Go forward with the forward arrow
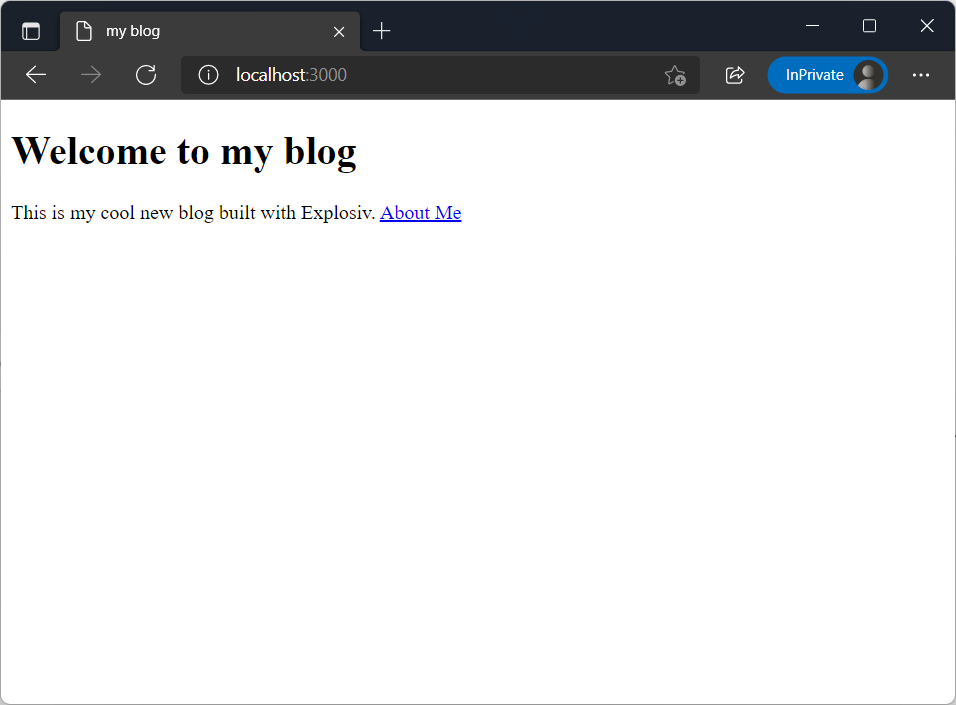Image resolution: width=956 pixels, height=705 pixels. pos(91,75)
